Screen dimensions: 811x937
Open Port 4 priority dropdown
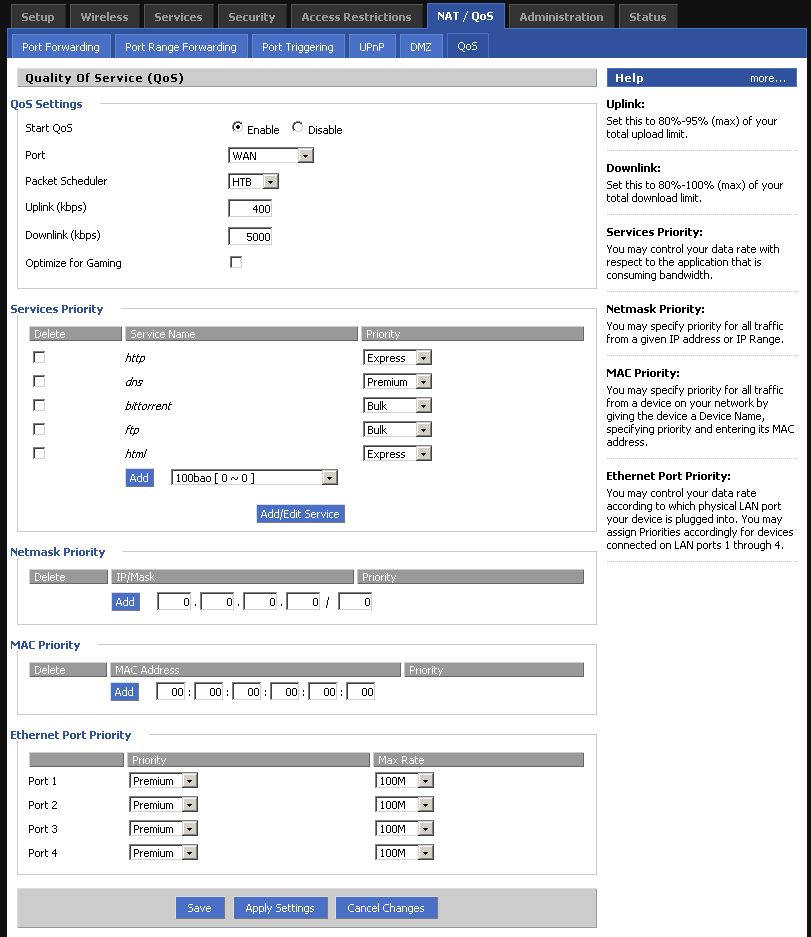(x=163, y=853)
